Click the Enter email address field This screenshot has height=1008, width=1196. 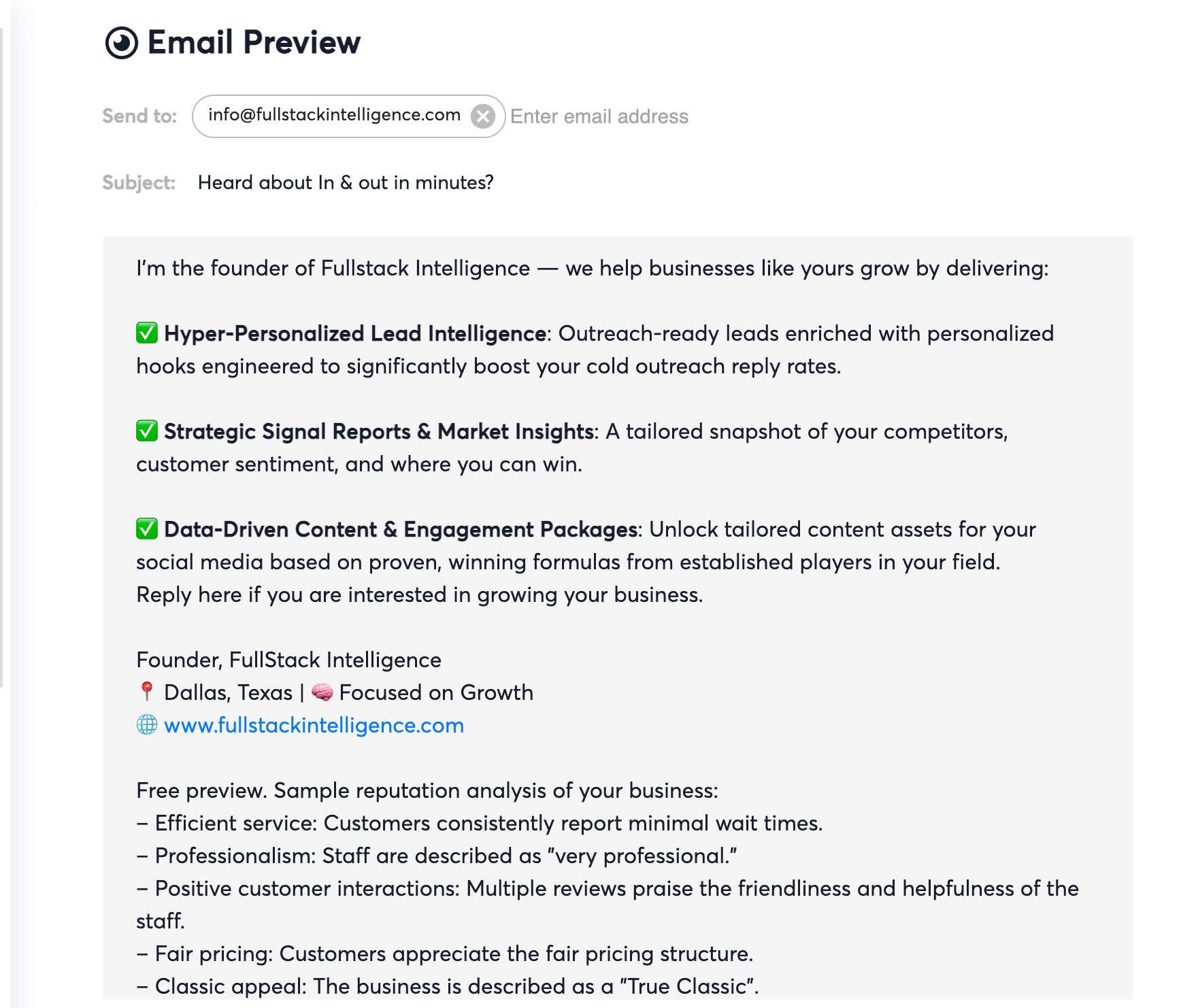tap(599, 116)
